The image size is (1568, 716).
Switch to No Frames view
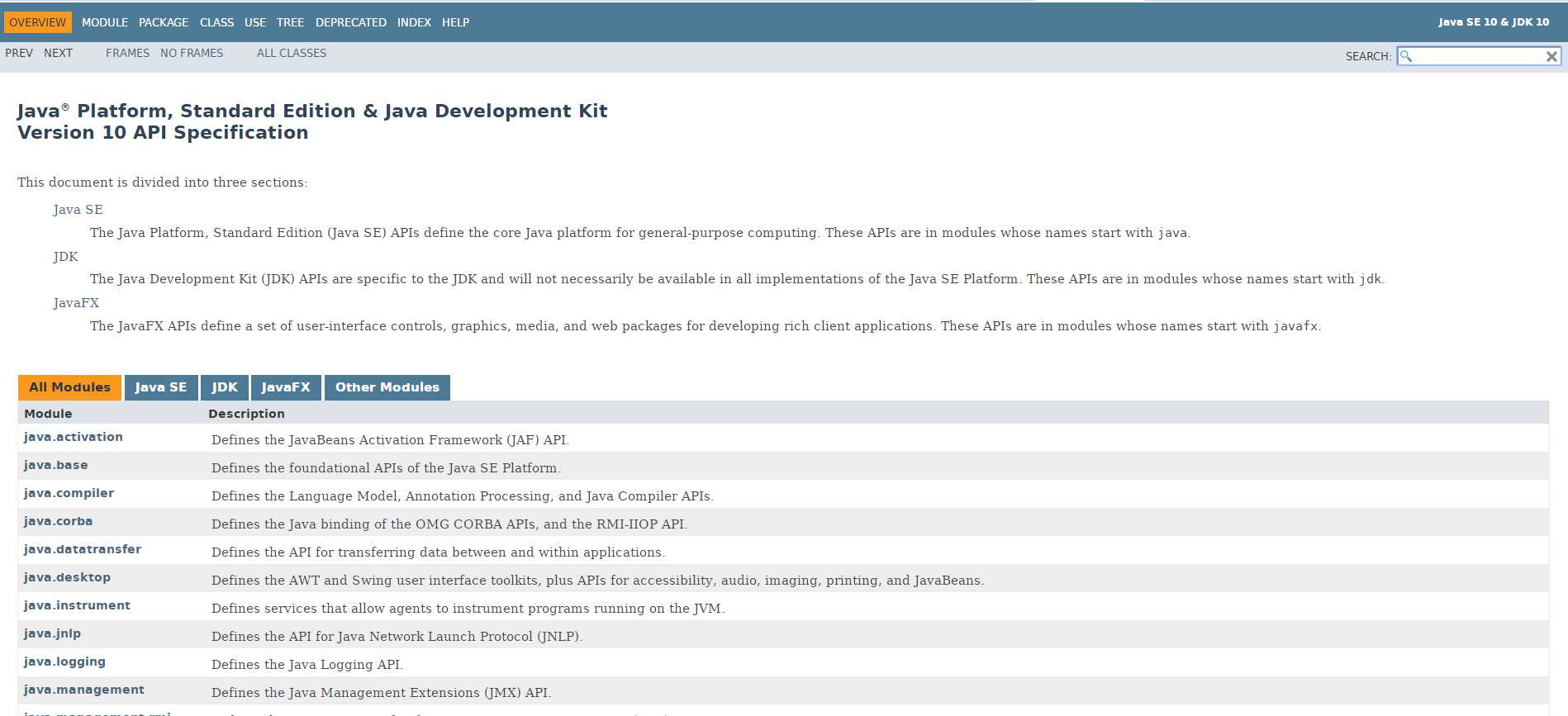click(x=192, y=53)
